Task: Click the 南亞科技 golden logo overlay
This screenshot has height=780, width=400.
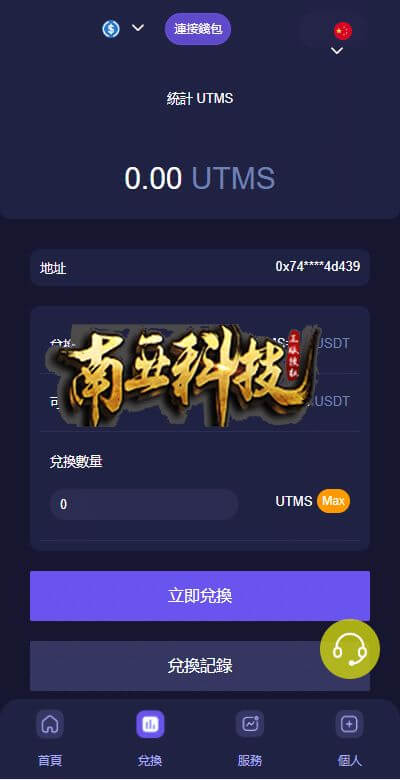Action: click(x=183, y=376)
